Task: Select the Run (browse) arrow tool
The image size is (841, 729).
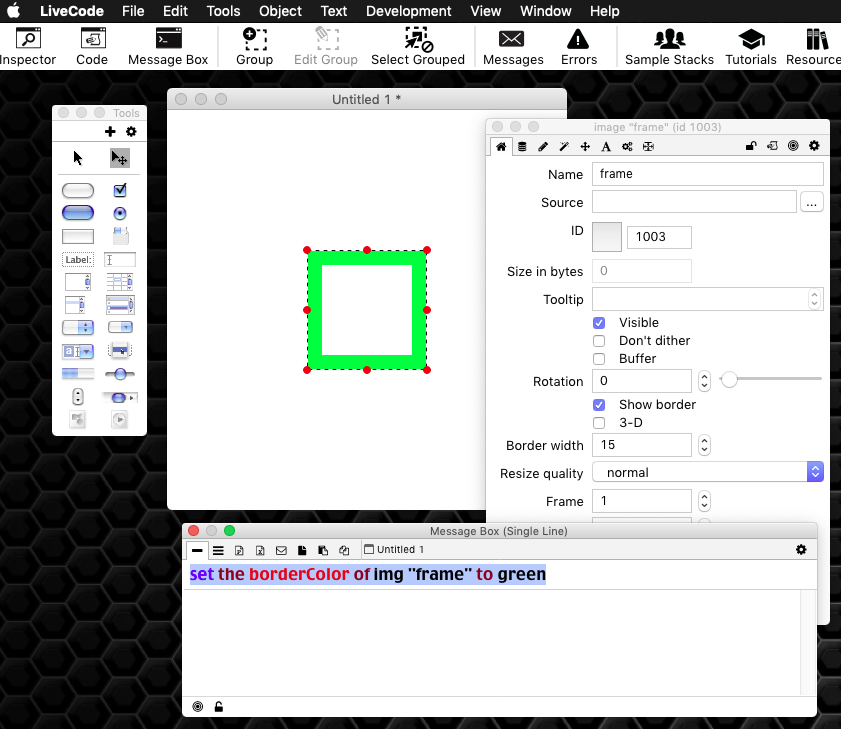Action: 78,158
